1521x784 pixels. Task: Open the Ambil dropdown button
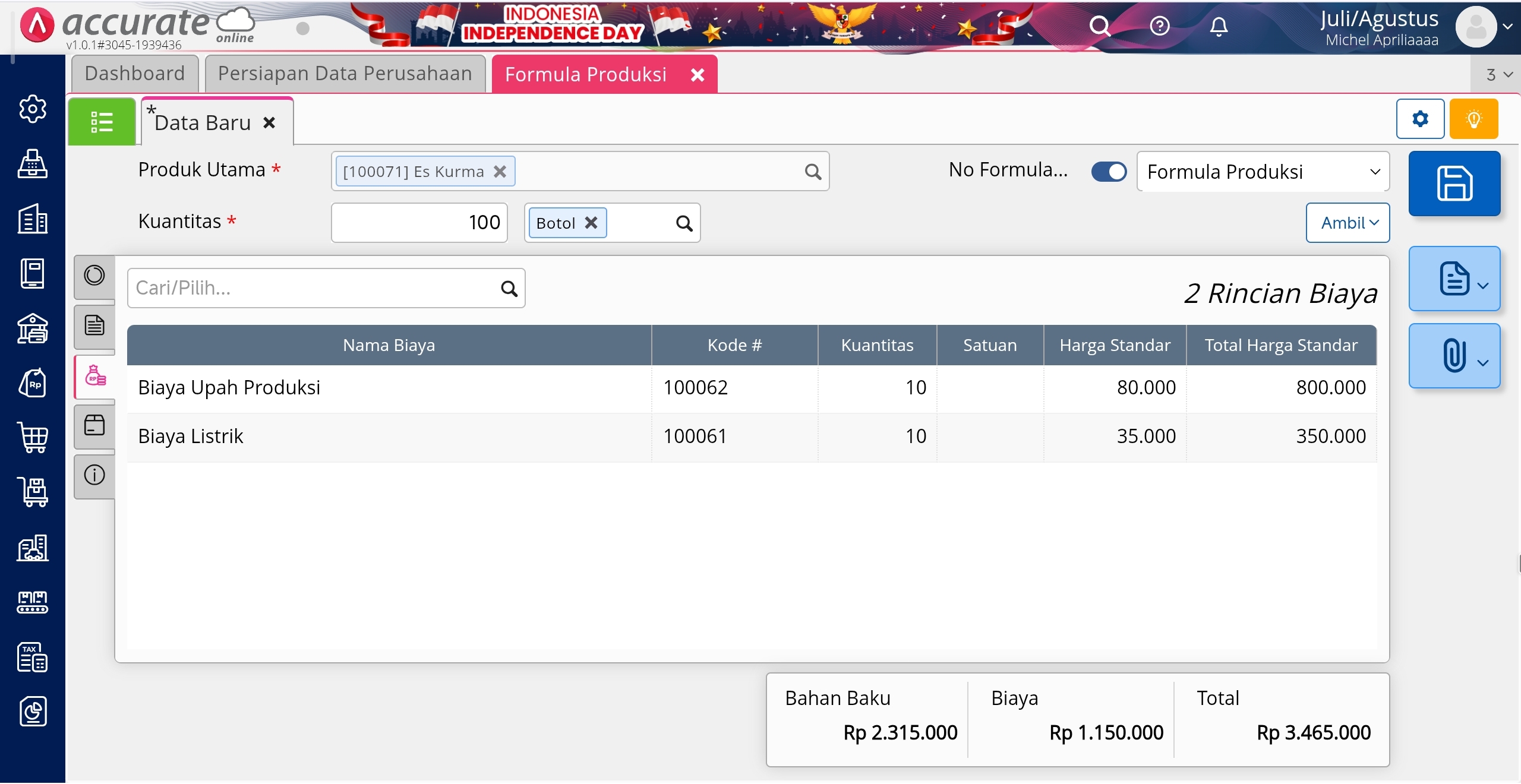click(x=1348, y=223)
